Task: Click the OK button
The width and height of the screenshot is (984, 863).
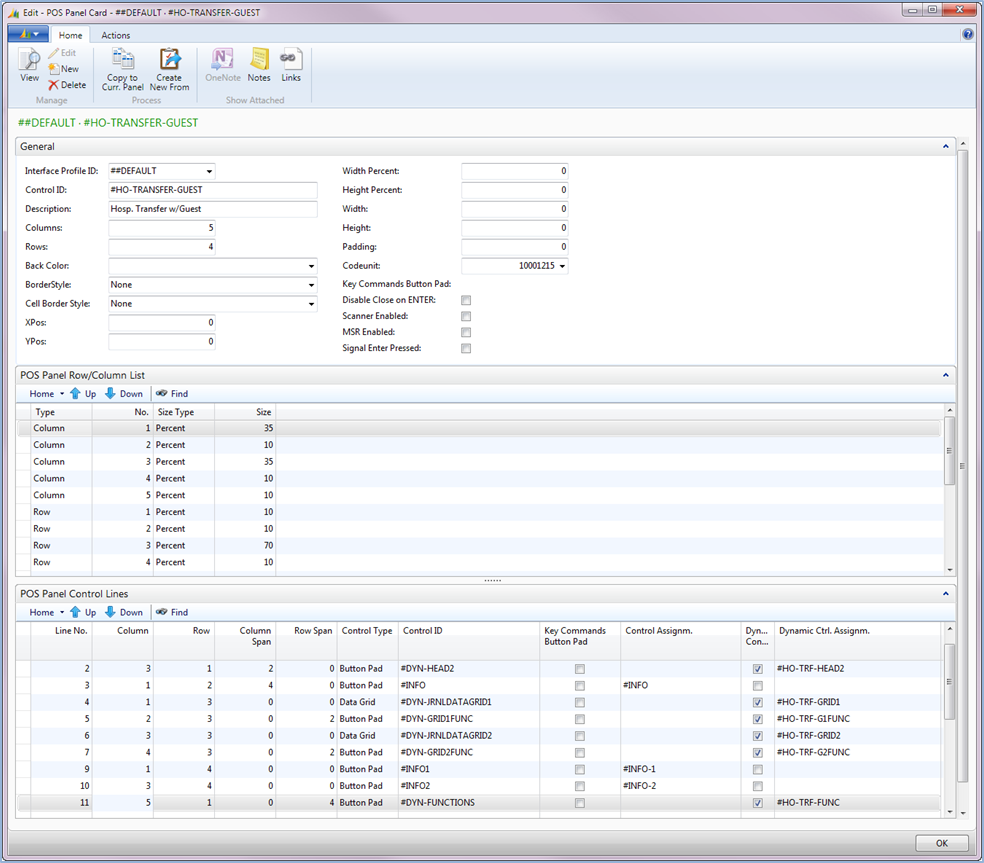Action: pyautogui.click(x=941, y=843)
